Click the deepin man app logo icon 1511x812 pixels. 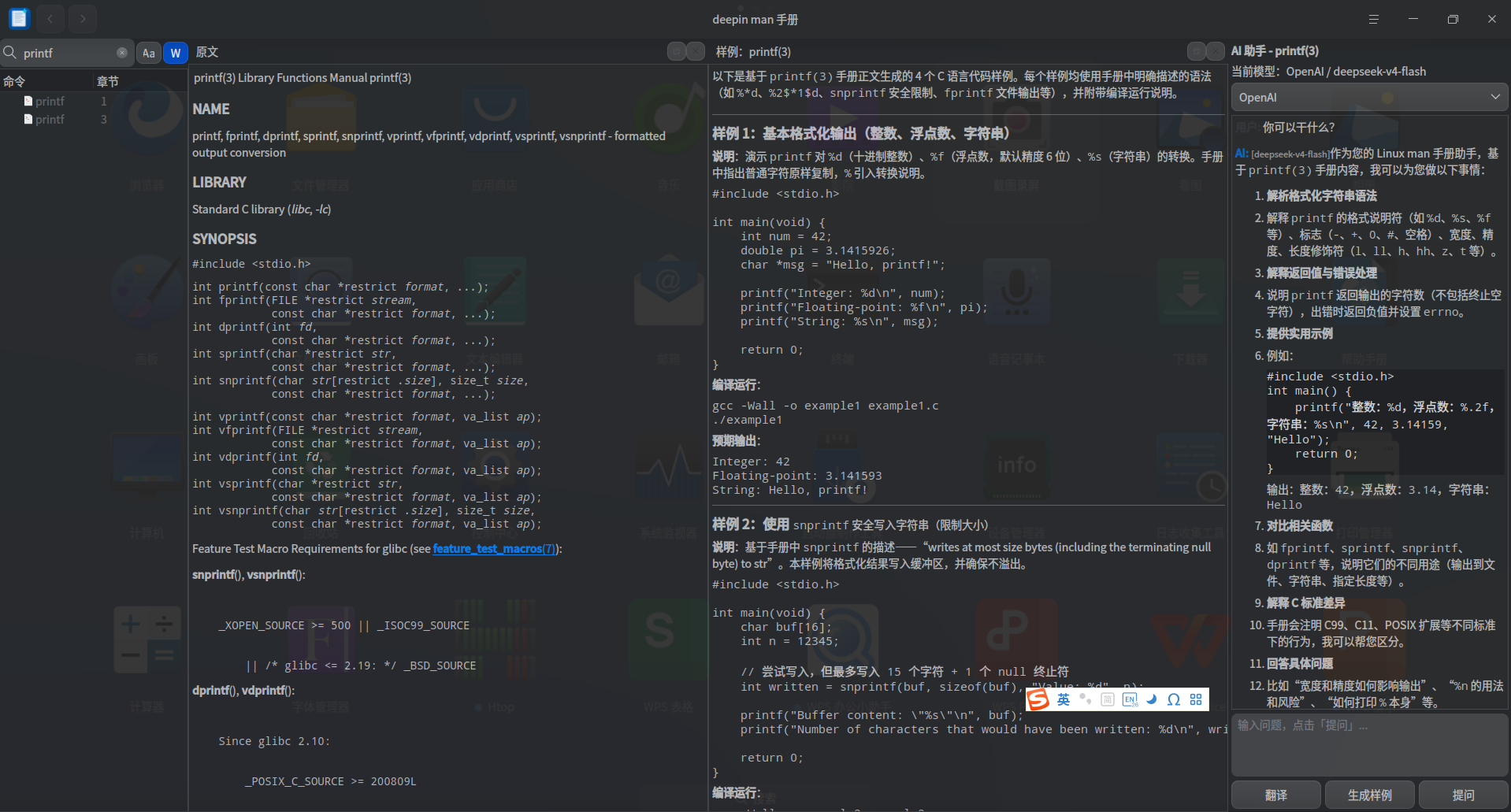19,18
